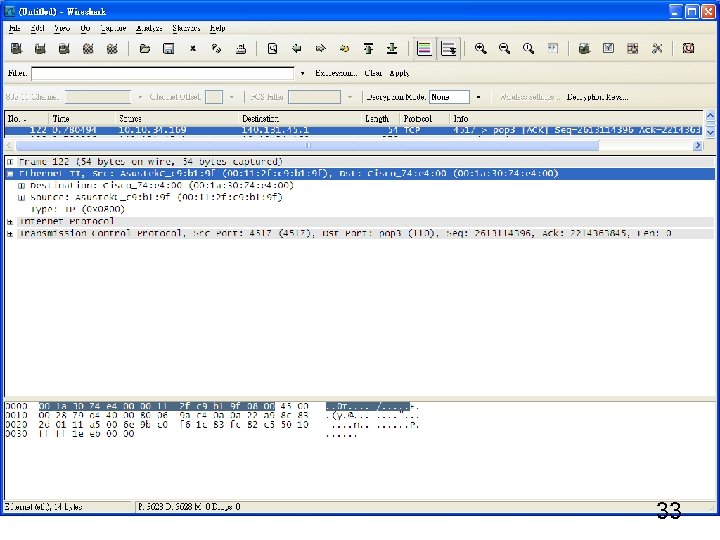Show the capture options dialog
The image size is (720, 540).
coord(40,48)
